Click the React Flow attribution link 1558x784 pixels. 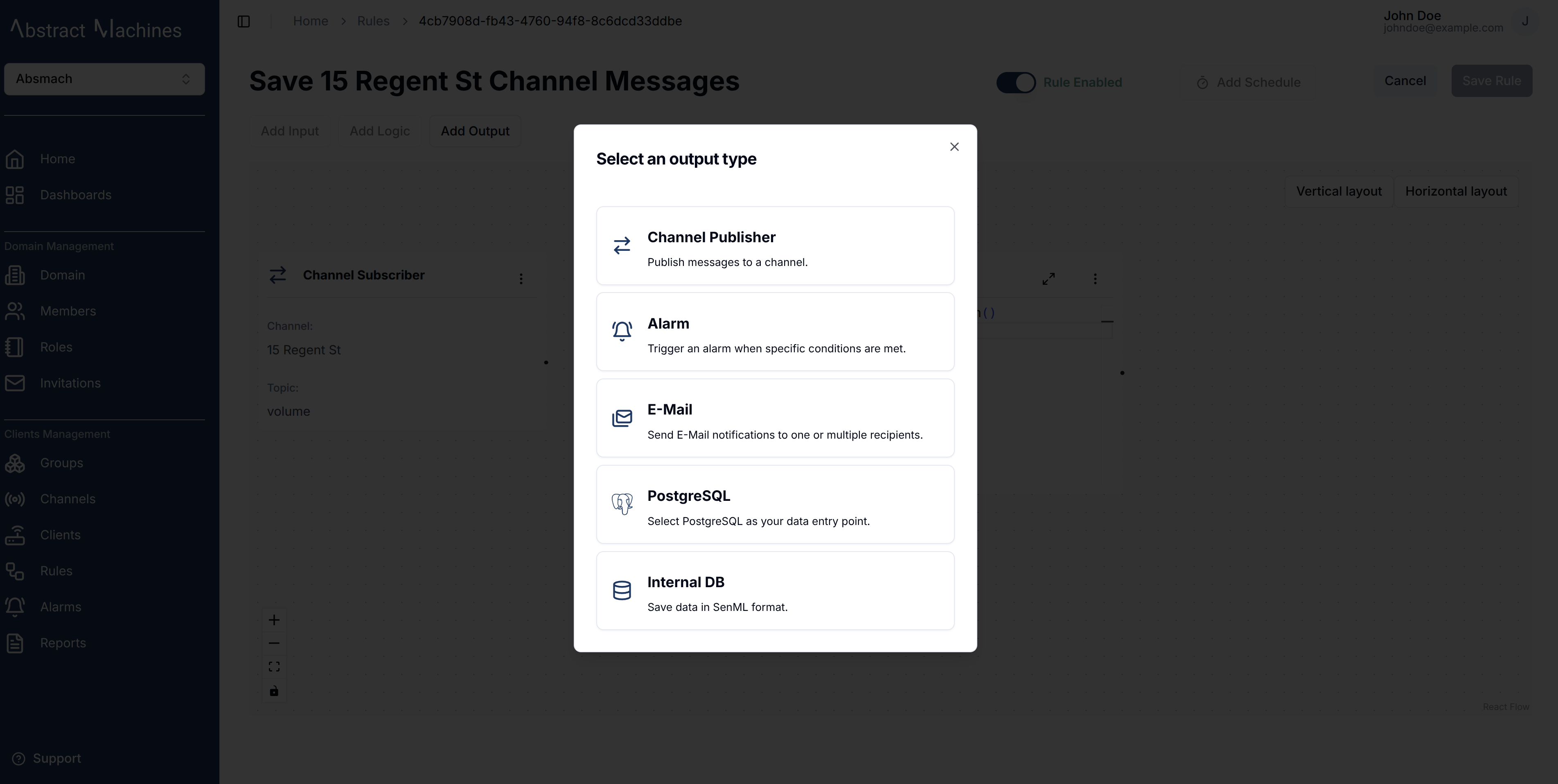pos(1505,707)
